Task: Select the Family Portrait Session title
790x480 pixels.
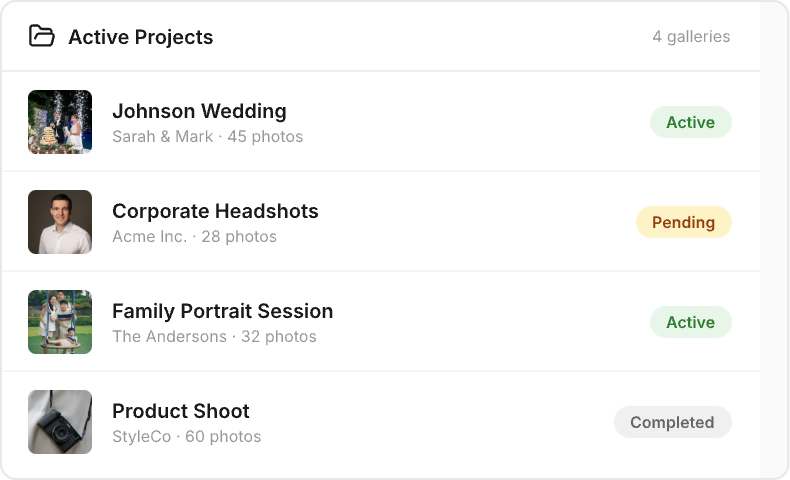Action: [x=222, y=311]
